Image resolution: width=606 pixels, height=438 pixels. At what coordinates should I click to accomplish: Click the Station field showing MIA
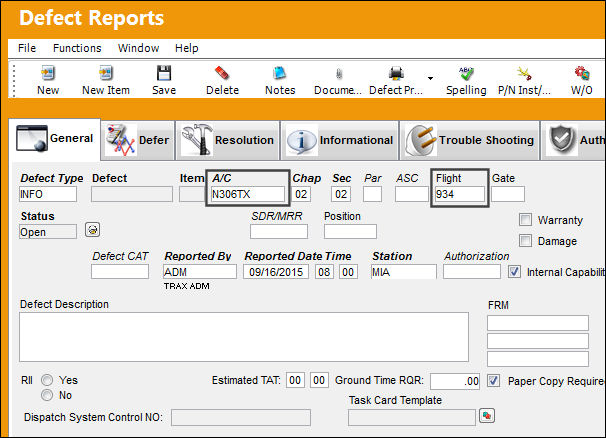tap(403, 272)
